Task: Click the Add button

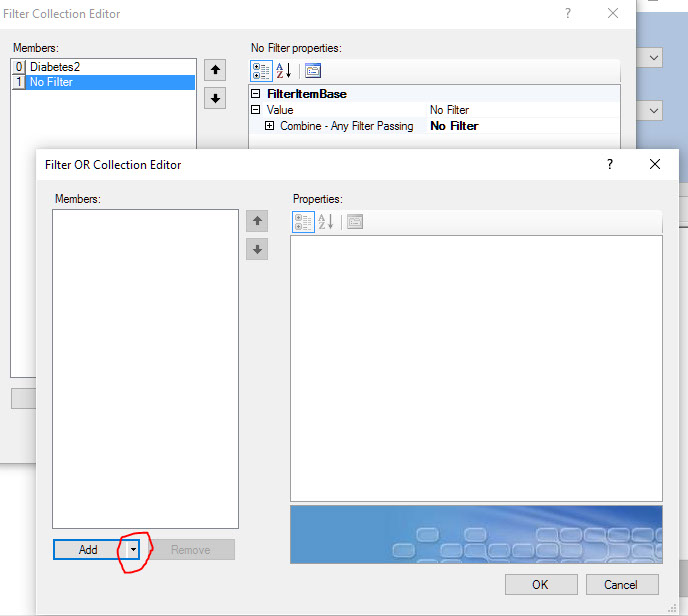Action: pyautogui.click(x=87, y=550)
